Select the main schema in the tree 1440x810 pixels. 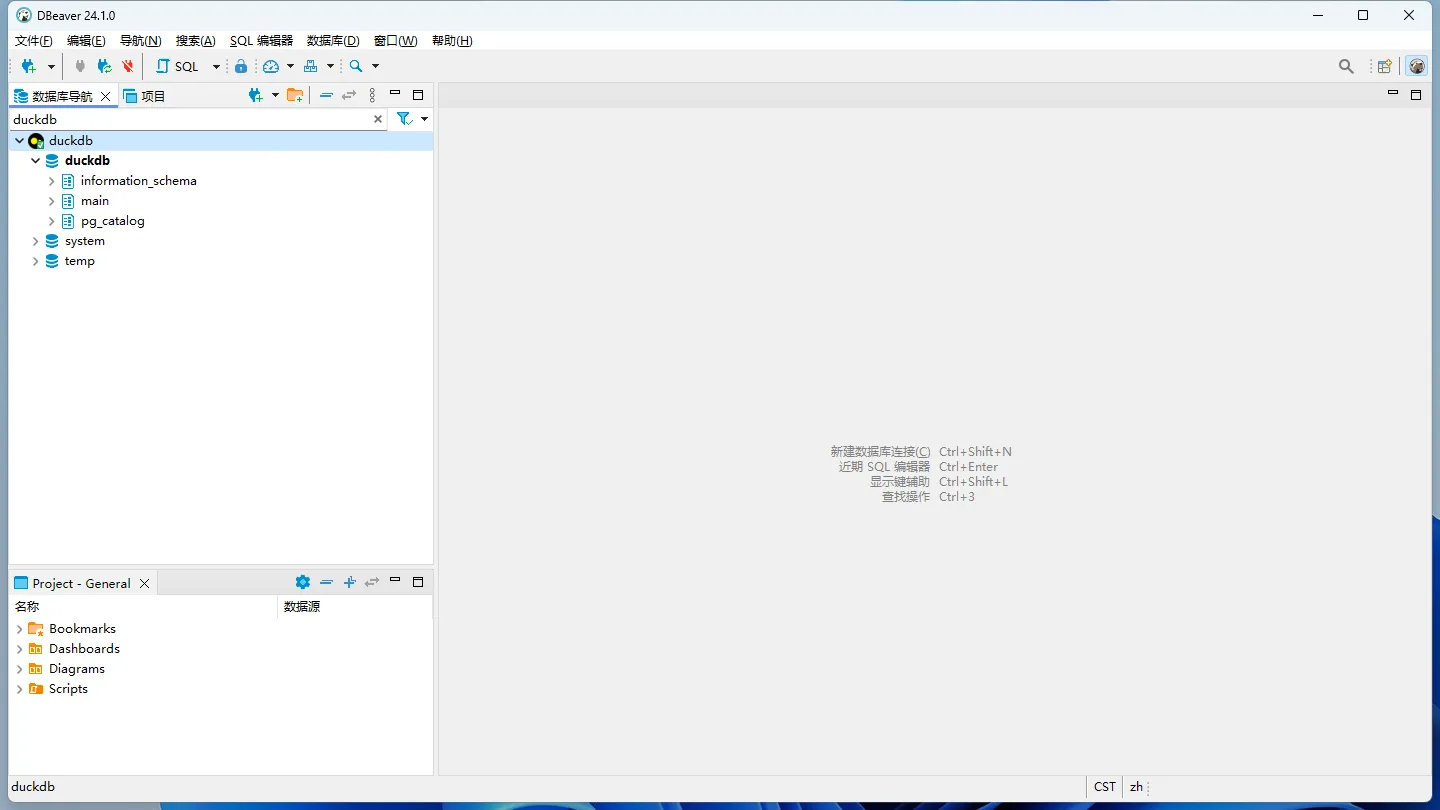(x=95, y=201)
